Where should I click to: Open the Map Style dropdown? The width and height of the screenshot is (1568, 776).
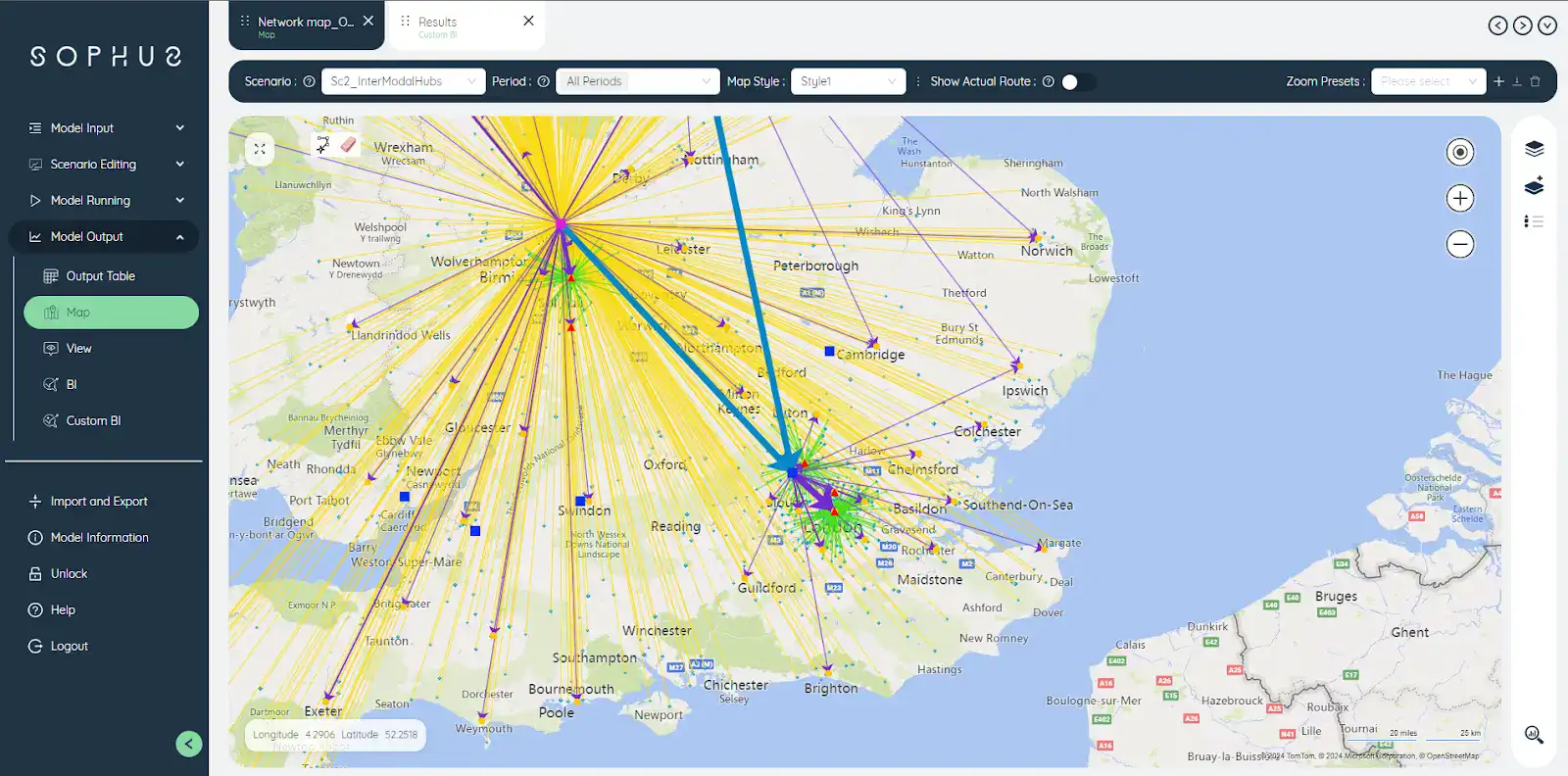pyautogui.click(x=848, y=81)
